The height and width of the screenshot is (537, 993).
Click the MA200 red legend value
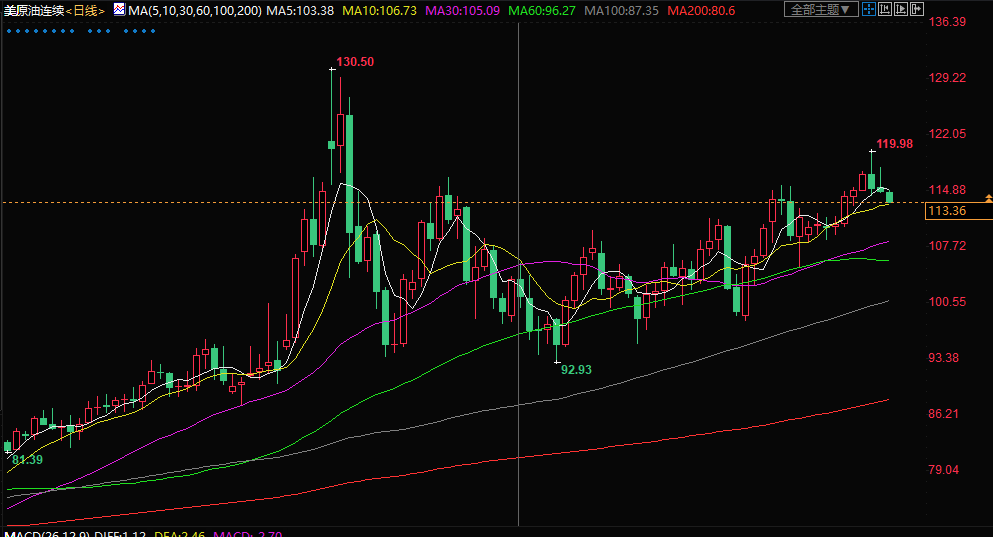tap(701, 10)
